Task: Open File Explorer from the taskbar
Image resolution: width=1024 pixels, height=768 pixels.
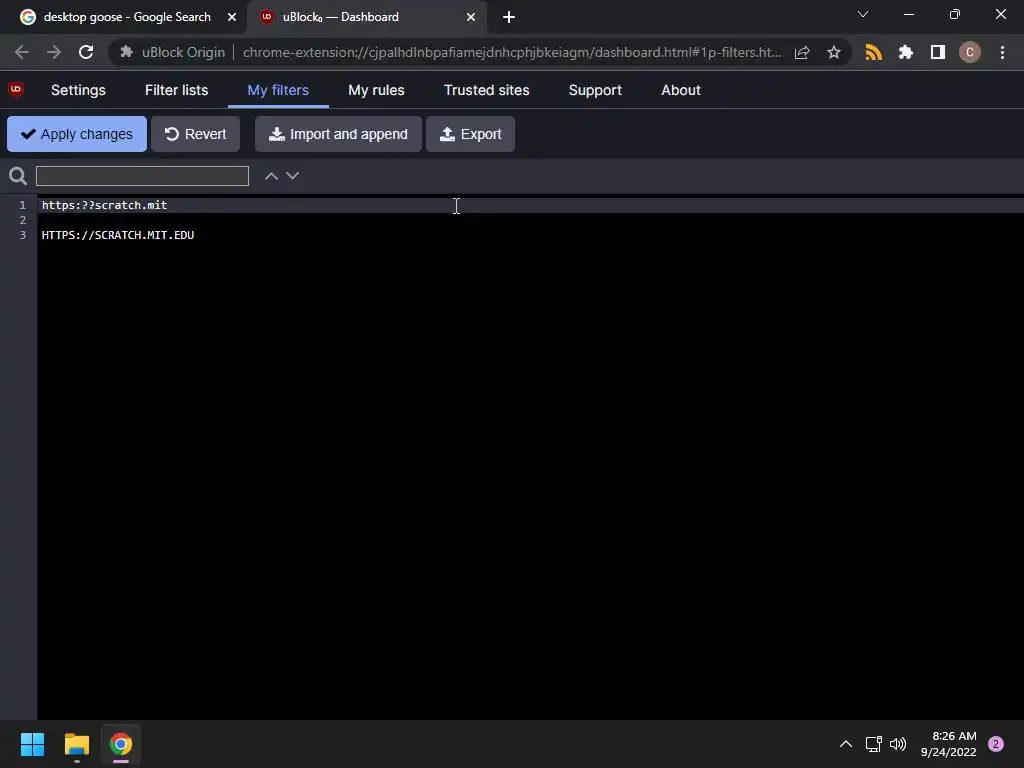Action: click(76, 744)
